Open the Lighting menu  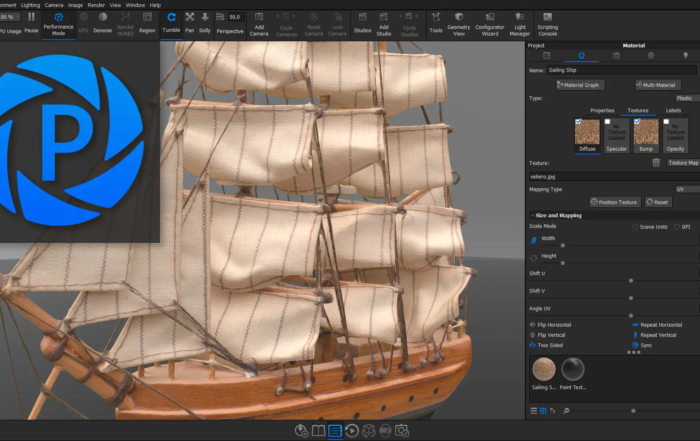pyautogui.click(x=30, y=5)
